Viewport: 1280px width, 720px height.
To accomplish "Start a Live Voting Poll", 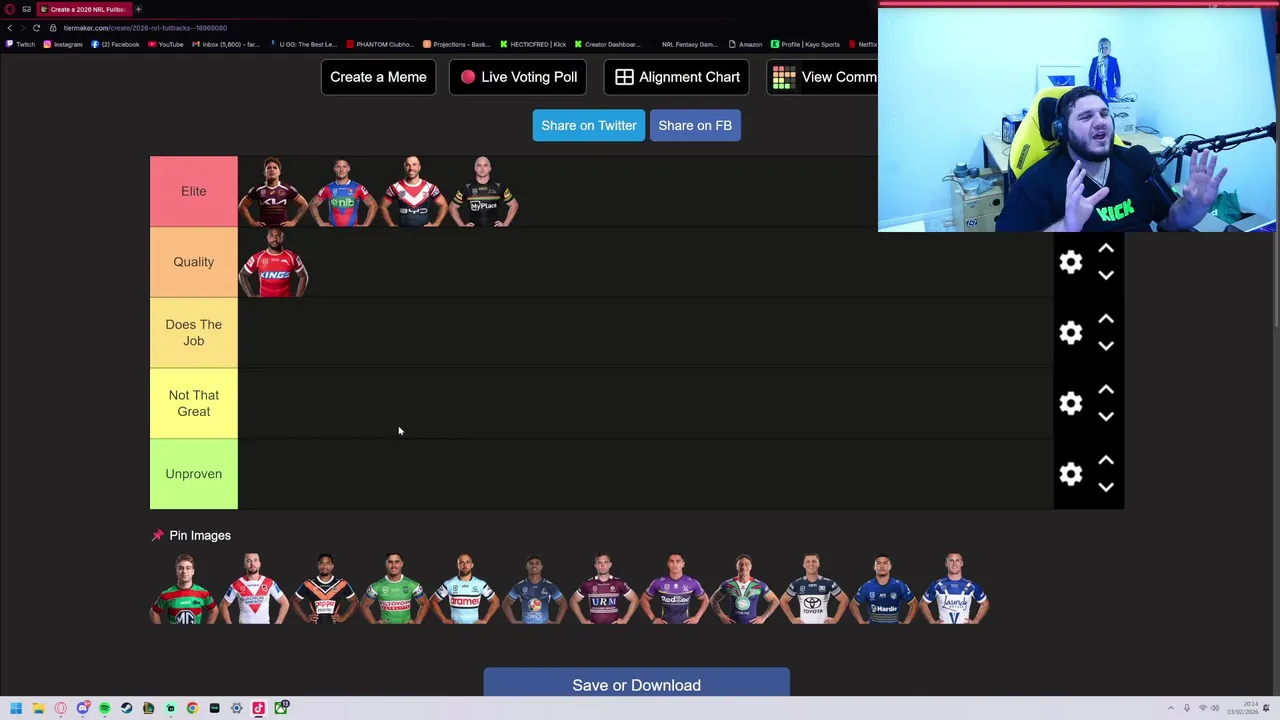I will tap(519, 77).
